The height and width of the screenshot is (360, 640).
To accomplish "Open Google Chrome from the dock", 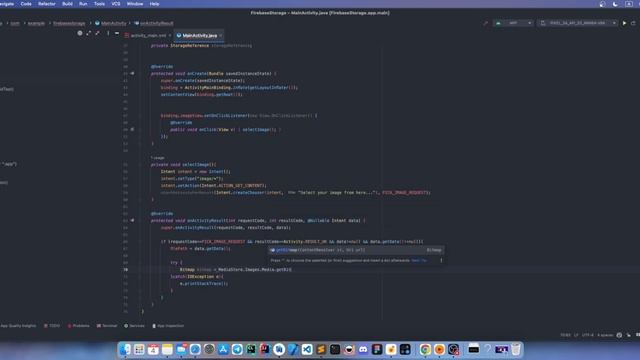I will (x=425, y=349).
